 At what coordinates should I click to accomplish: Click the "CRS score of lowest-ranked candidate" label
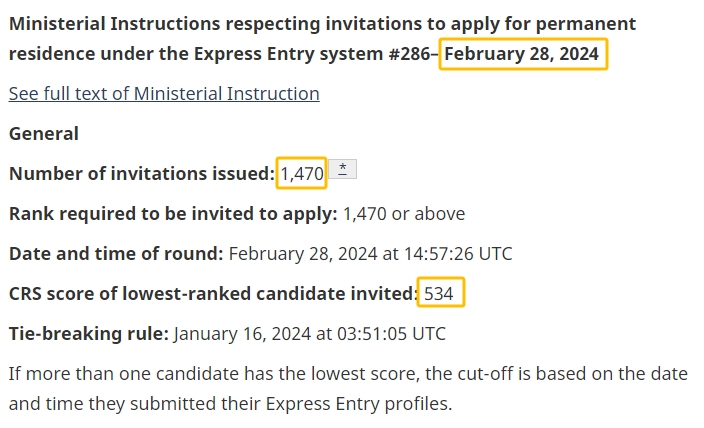pos(212,294)
